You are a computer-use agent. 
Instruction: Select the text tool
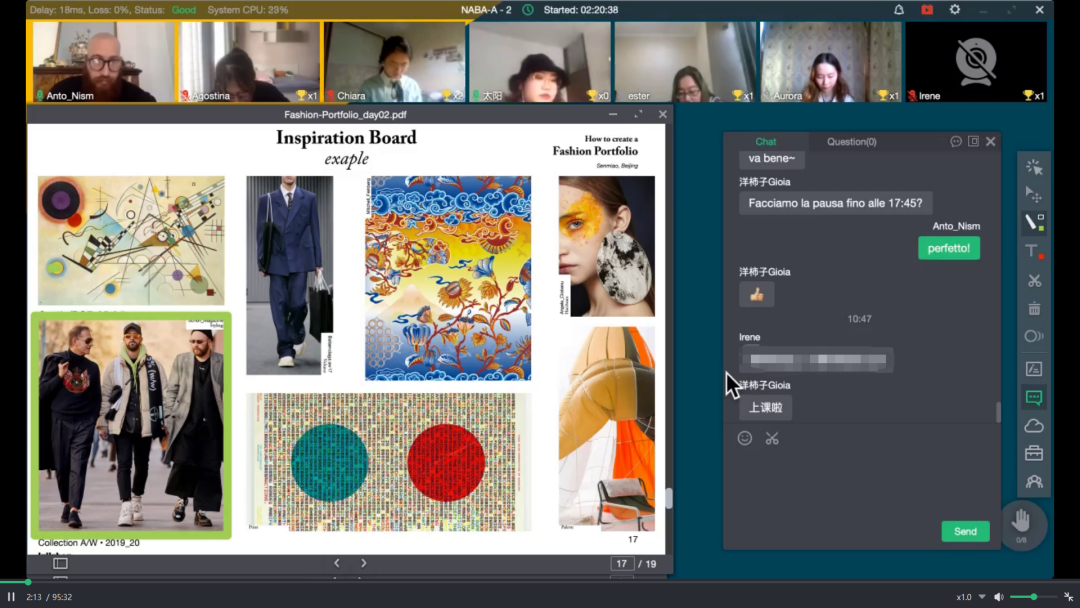click(1034, 251)
